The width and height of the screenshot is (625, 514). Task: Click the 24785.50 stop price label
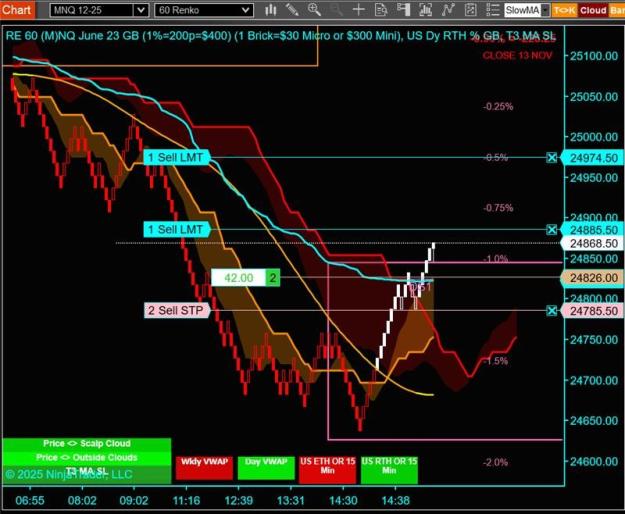click(593, 311)
